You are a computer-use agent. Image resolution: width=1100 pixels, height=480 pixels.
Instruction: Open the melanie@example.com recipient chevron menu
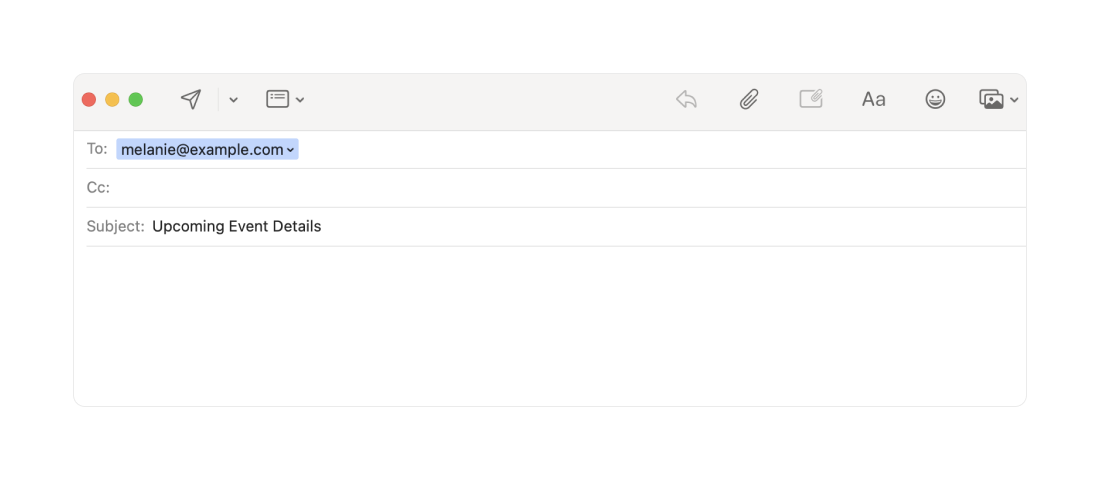(290, 150)
